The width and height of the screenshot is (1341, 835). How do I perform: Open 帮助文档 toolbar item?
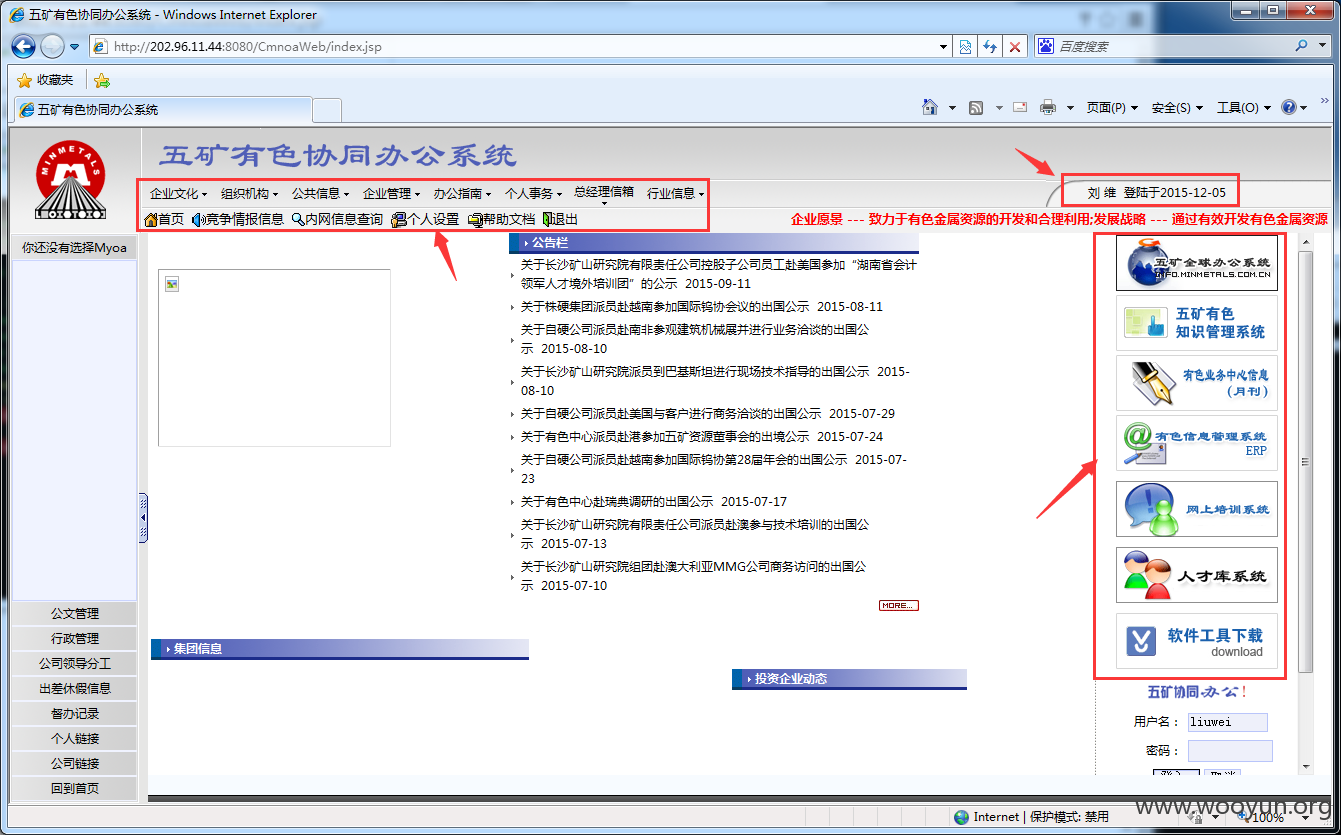click(502, 219)
